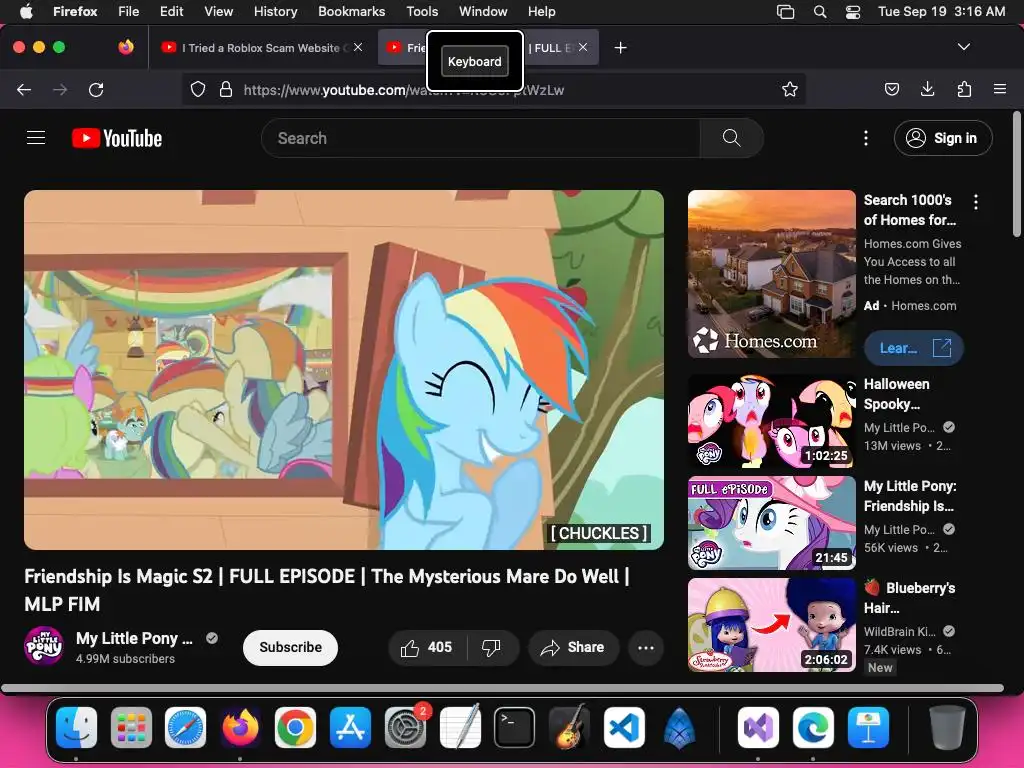1024x768 pixels.
Task: Reload the current page
Action: click(x=96, y=89)
